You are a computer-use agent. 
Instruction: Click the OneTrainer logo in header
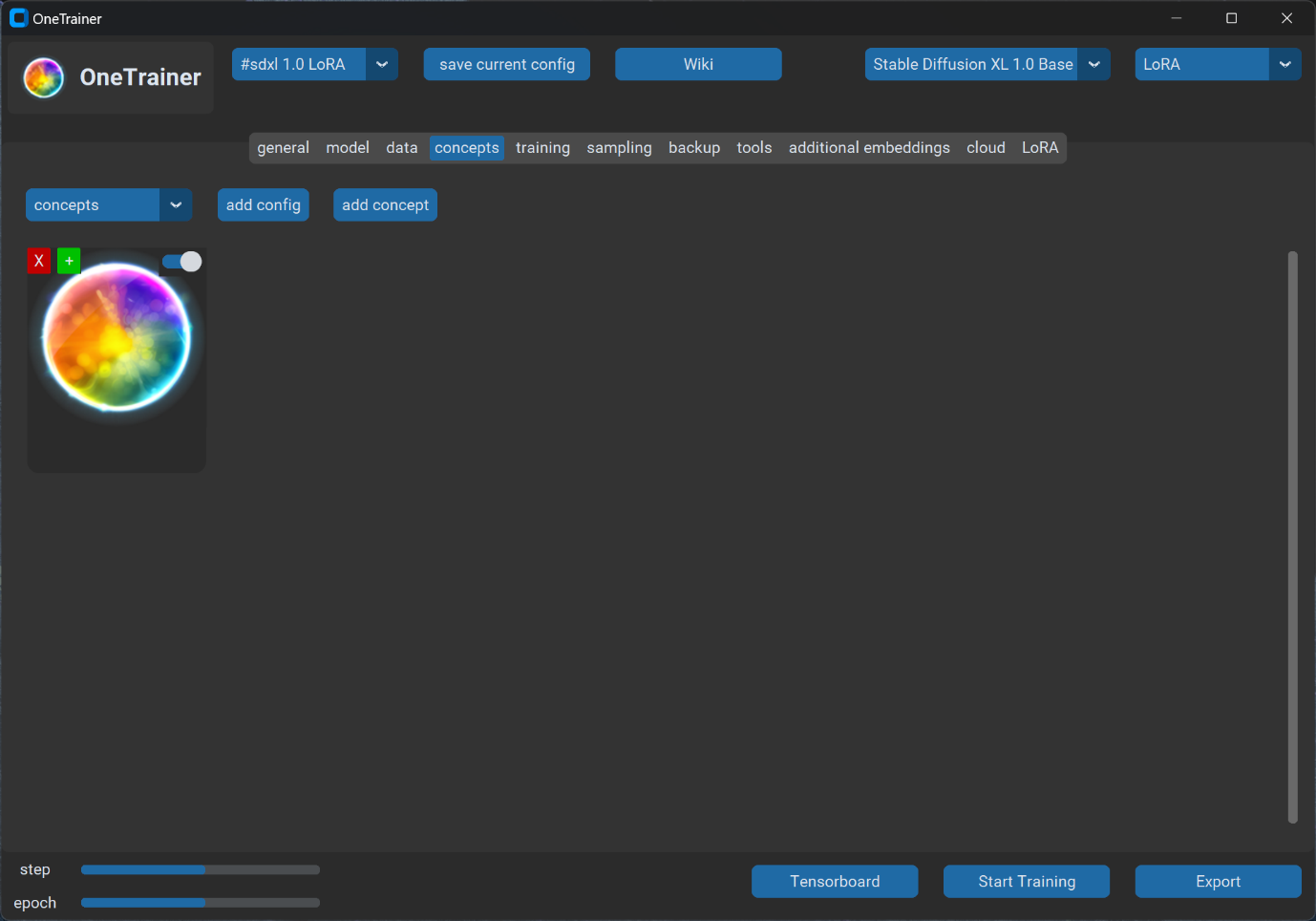tap(44, 77)
